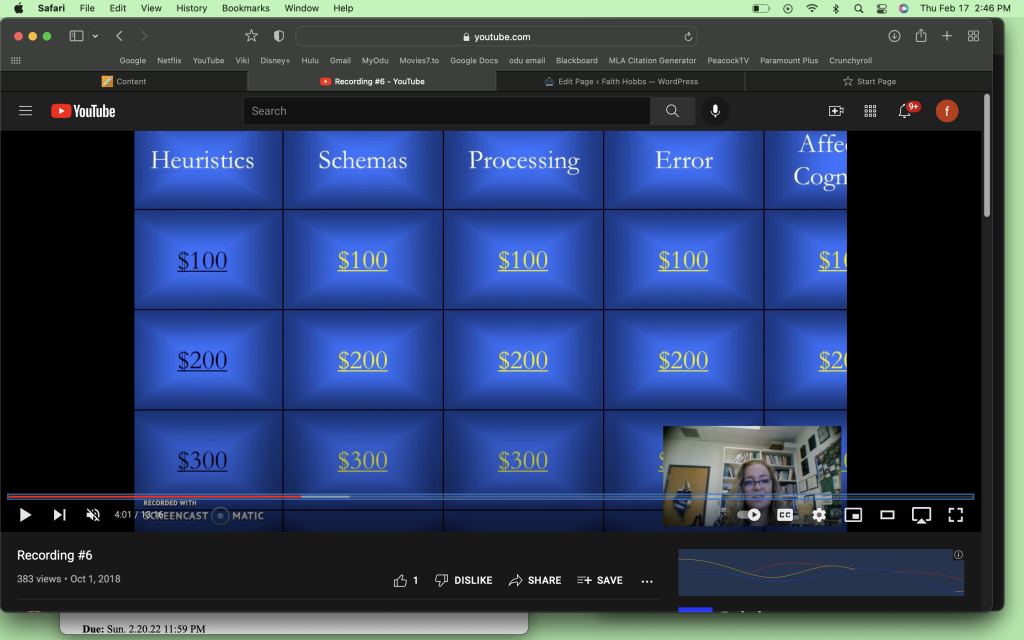1024x640 pixels.
Task: Click Safari's star bookmark icon
Action: coord(251,36)
